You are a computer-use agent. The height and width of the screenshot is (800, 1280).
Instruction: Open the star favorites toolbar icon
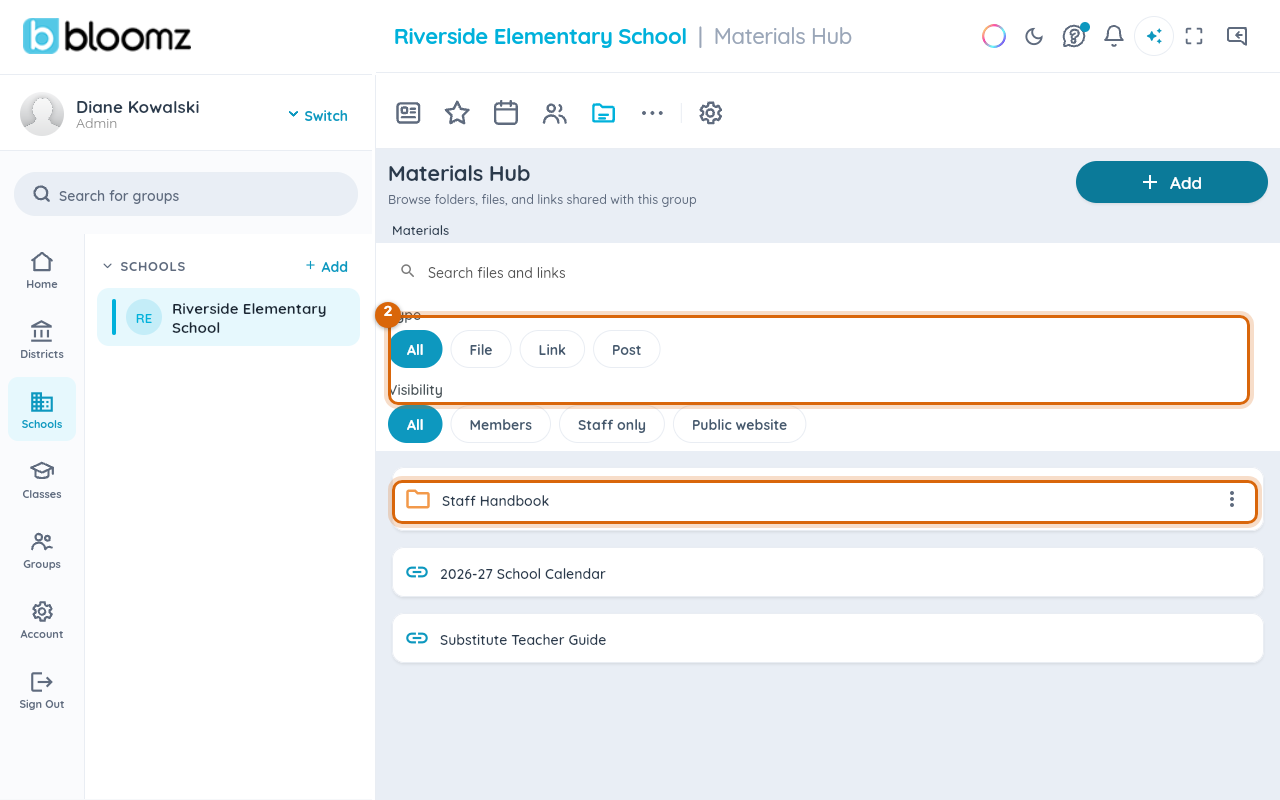tap(457, 113)
